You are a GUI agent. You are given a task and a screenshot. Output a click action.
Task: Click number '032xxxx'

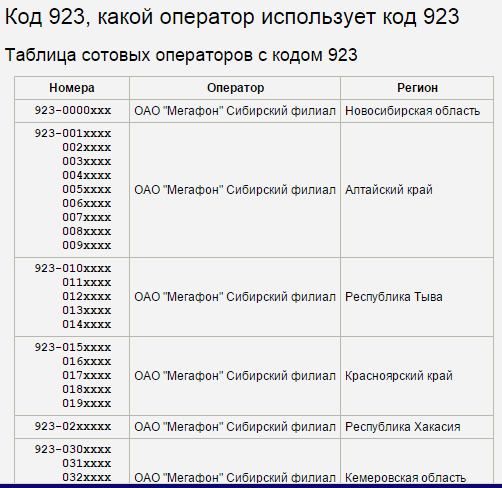tap(87, 477)
